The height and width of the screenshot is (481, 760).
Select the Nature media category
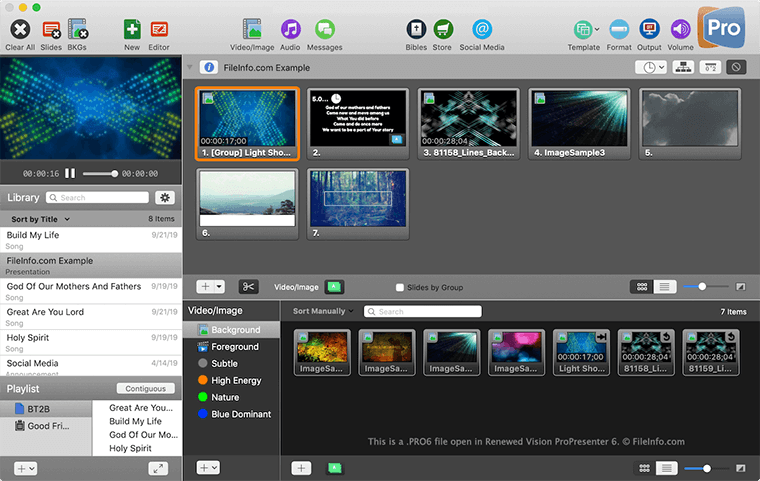pyautogui.click(x=225, y=397)
